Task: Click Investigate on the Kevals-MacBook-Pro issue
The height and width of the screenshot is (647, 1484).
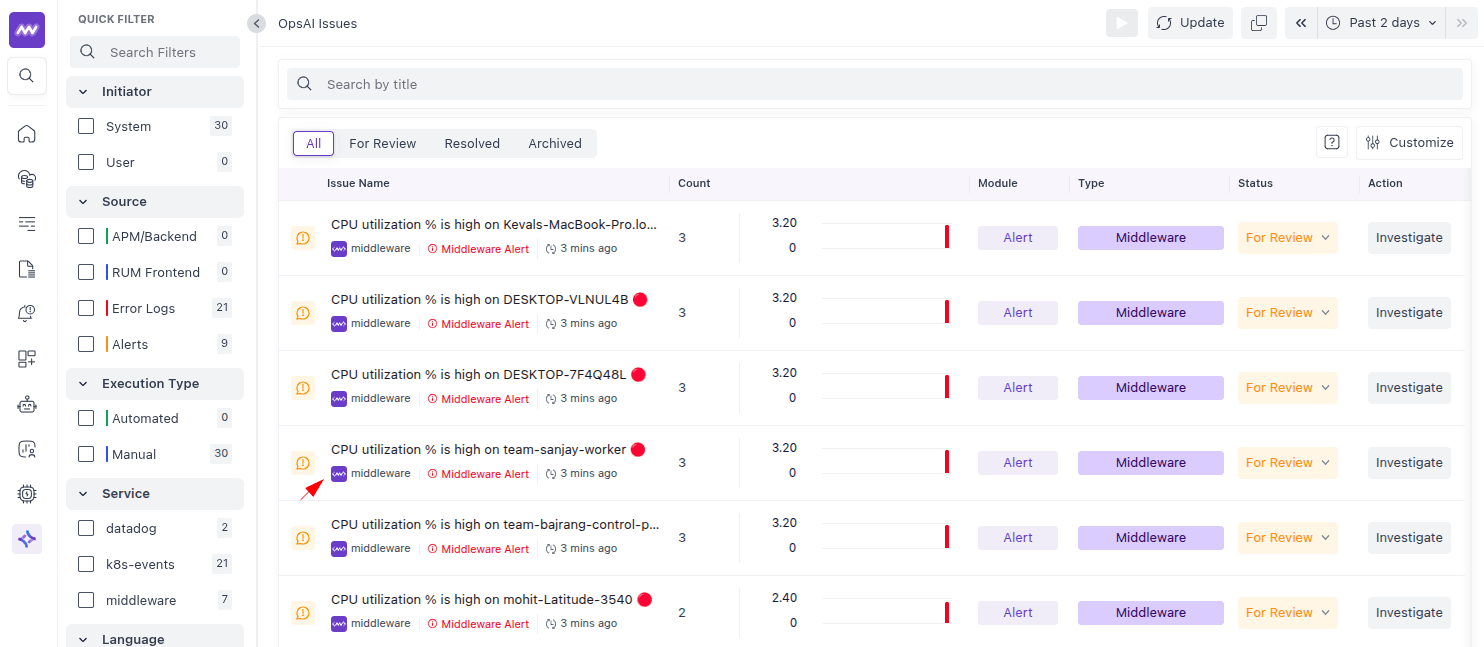Action: click(1409, 237)
